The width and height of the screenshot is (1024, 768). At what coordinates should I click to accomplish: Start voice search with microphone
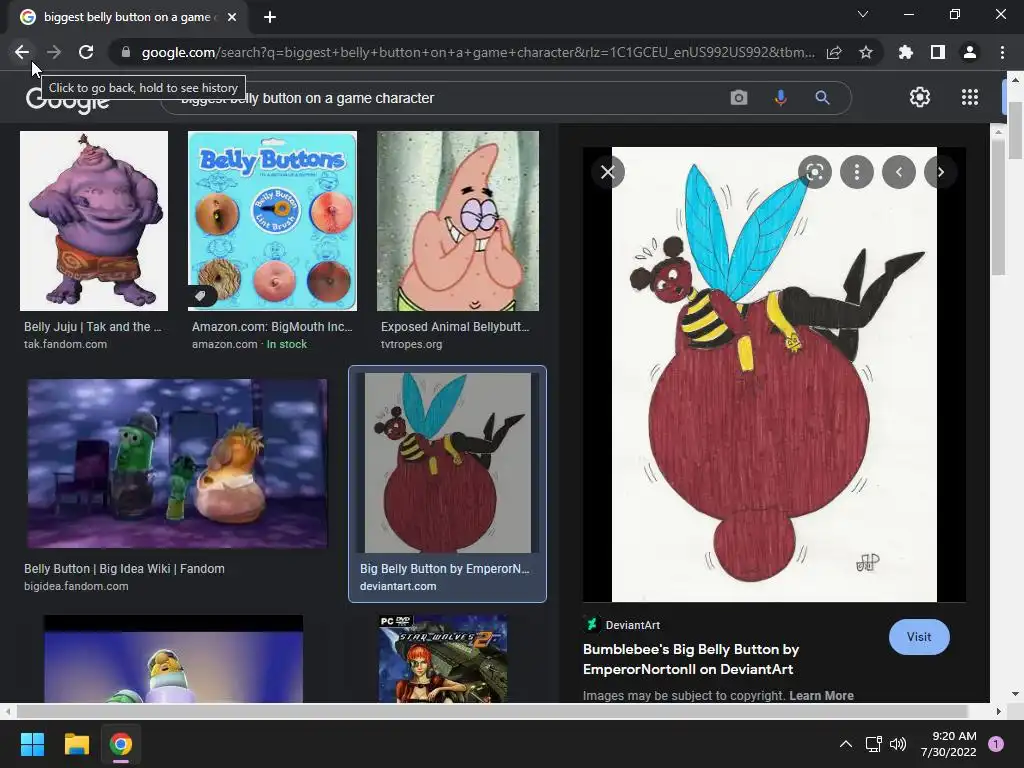click(x=780, y=98)
